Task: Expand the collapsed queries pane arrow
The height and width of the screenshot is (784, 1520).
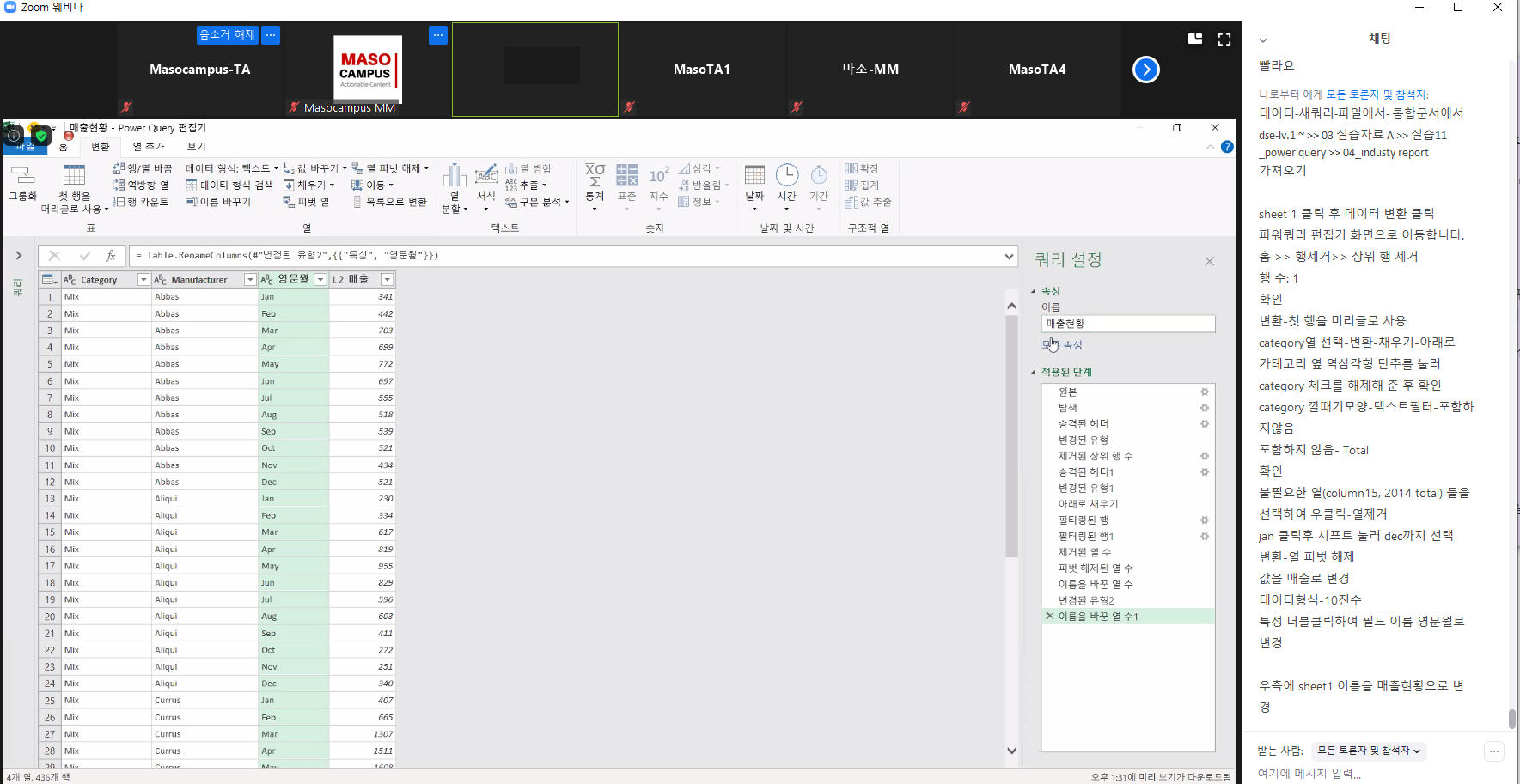Action: pyautogui.click(x=18, y=256)
